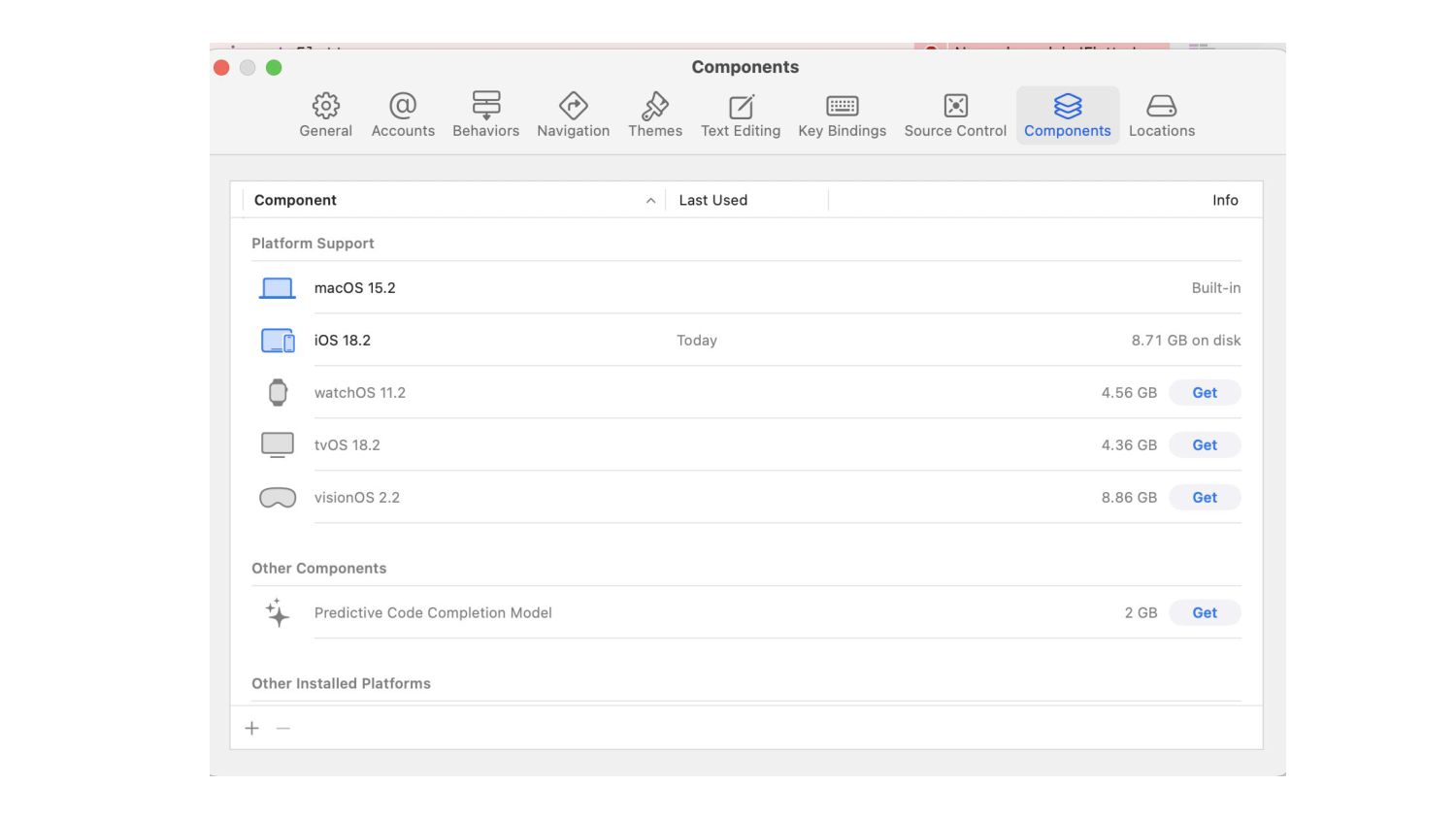This screenshot has width=1456, height=819.
Task: Click the 8.71 GB on disk text
Action: (x=1186, y=341)
